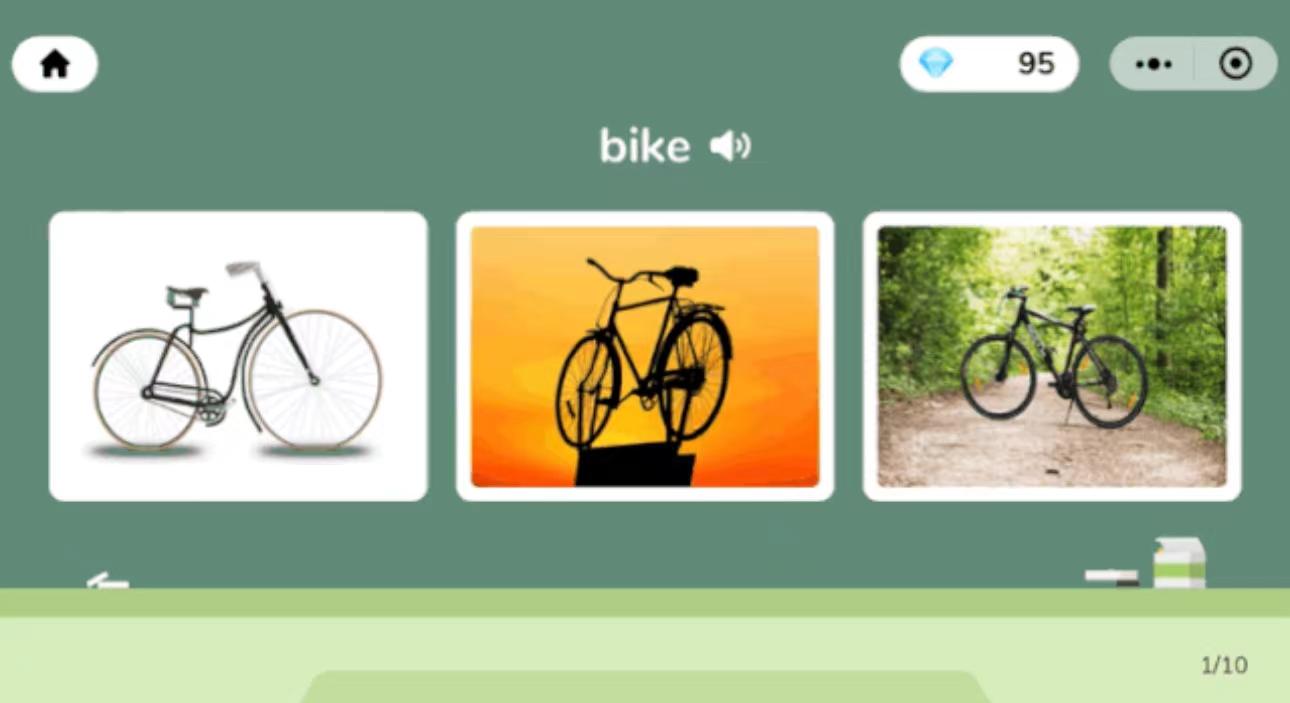Choose the bicycle silhouette at sunset
This screenshot has height=703, width=1290.
pyautogui.click(x=645, y=356)
